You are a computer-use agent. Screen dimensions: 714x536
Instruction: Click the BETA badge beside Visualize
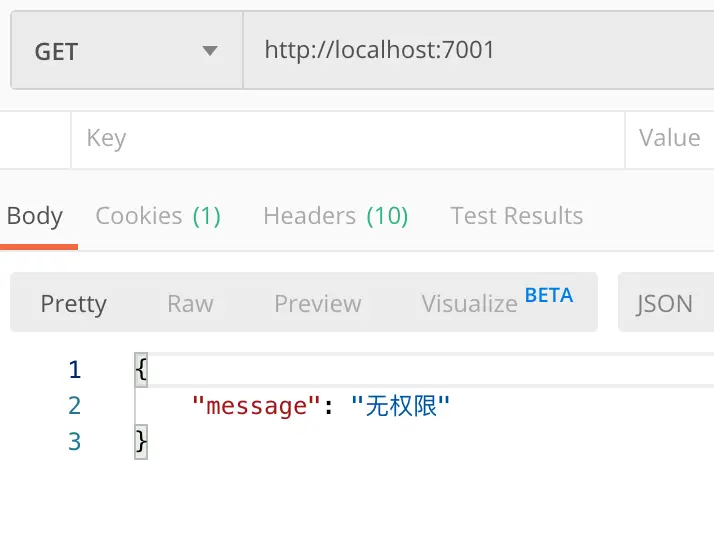tap(549, 295)
